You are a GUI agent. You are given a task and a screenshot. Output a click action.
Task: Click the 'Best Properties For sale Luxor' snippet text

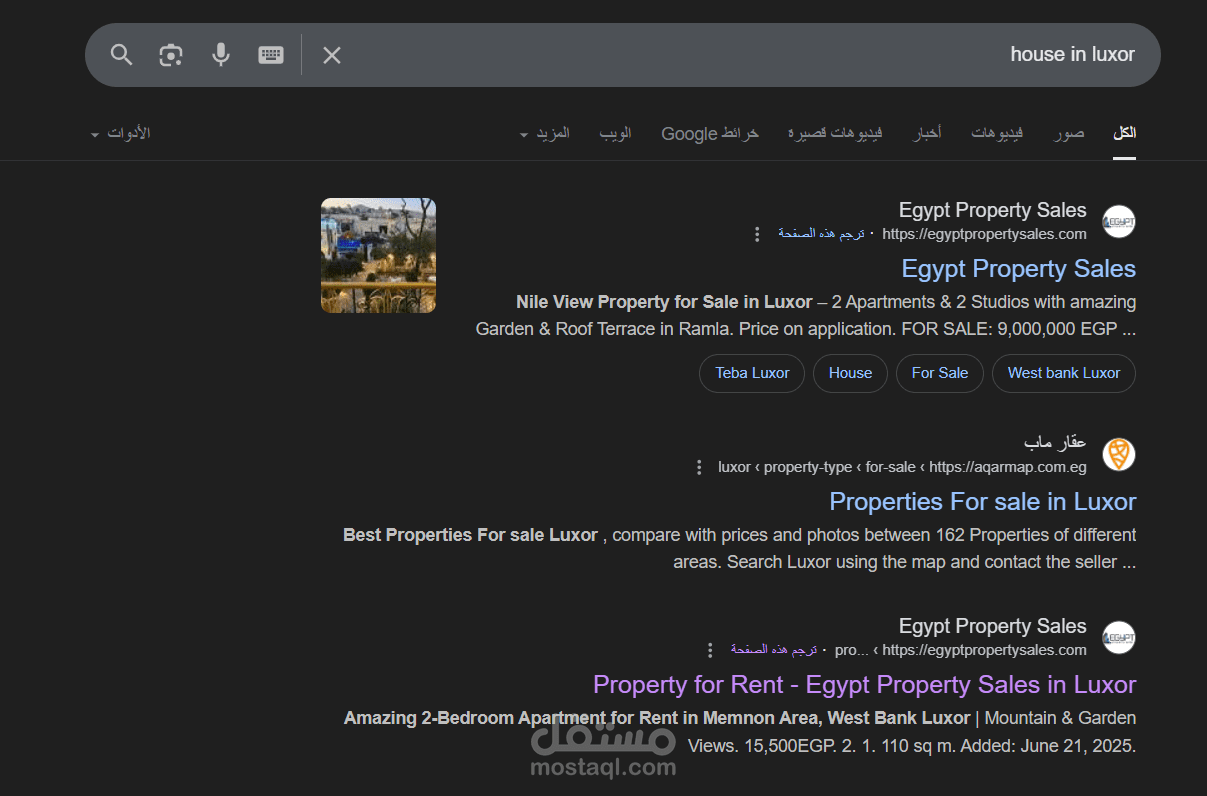click(x=470, y=535)
